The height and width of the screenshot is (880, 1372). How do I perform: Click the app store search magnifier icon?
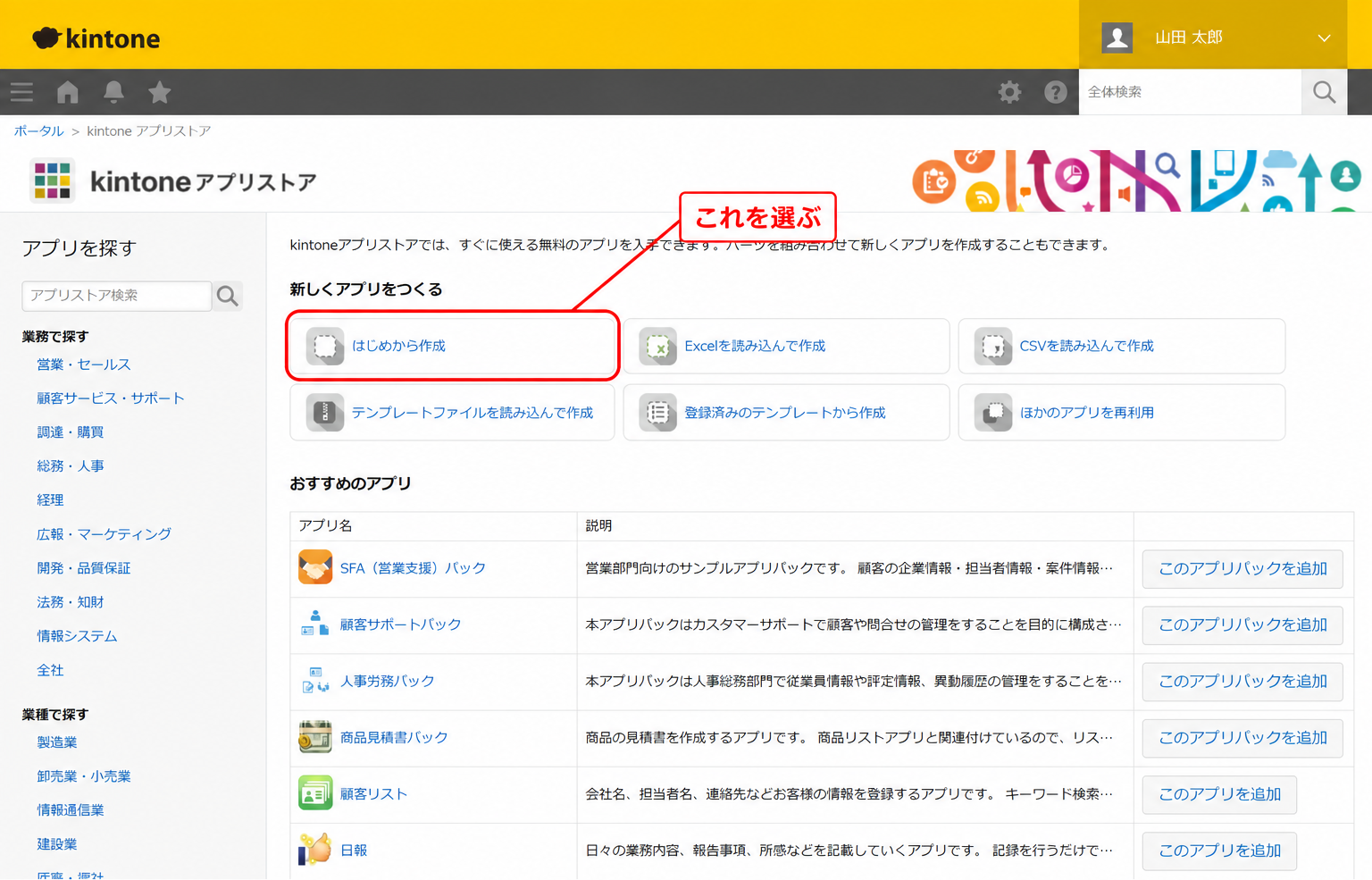click(228, 296)
